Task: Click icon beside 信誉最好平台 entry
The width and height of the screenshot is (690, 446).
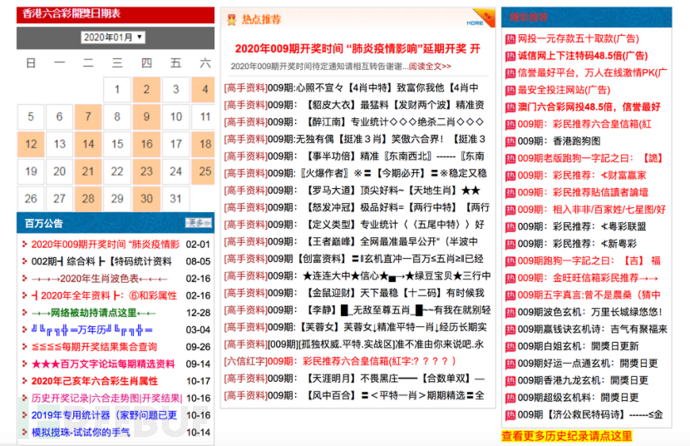Action: tap(510, 73)
